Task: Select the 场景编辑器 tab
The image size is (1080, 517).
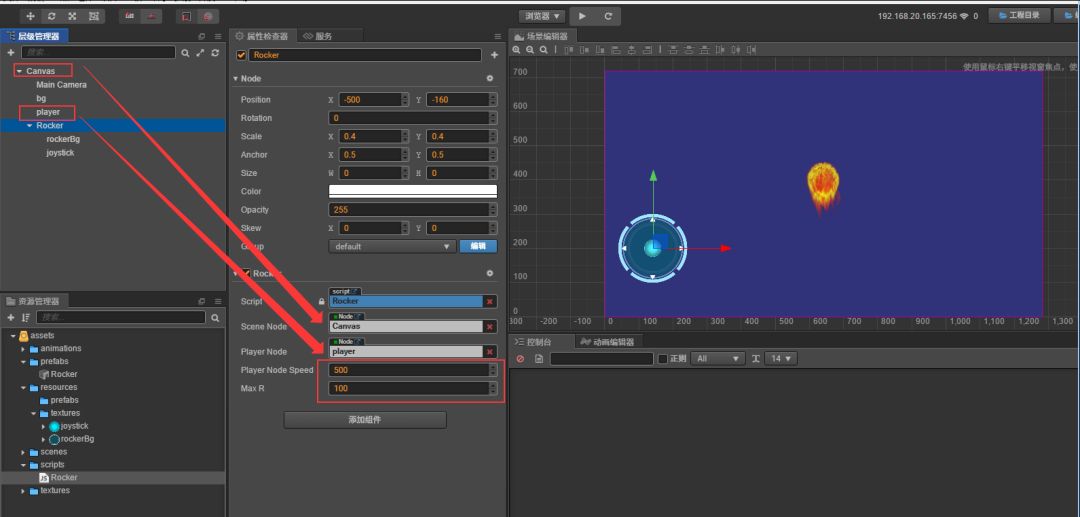Action: point(542,36)
